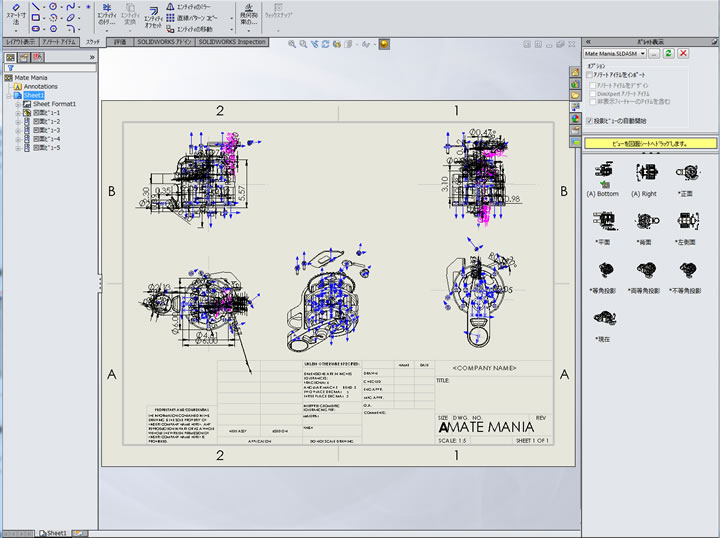720x538 pixels.
Task: Open Trim Entities dropdown arrow
Action: coord(107,31)
